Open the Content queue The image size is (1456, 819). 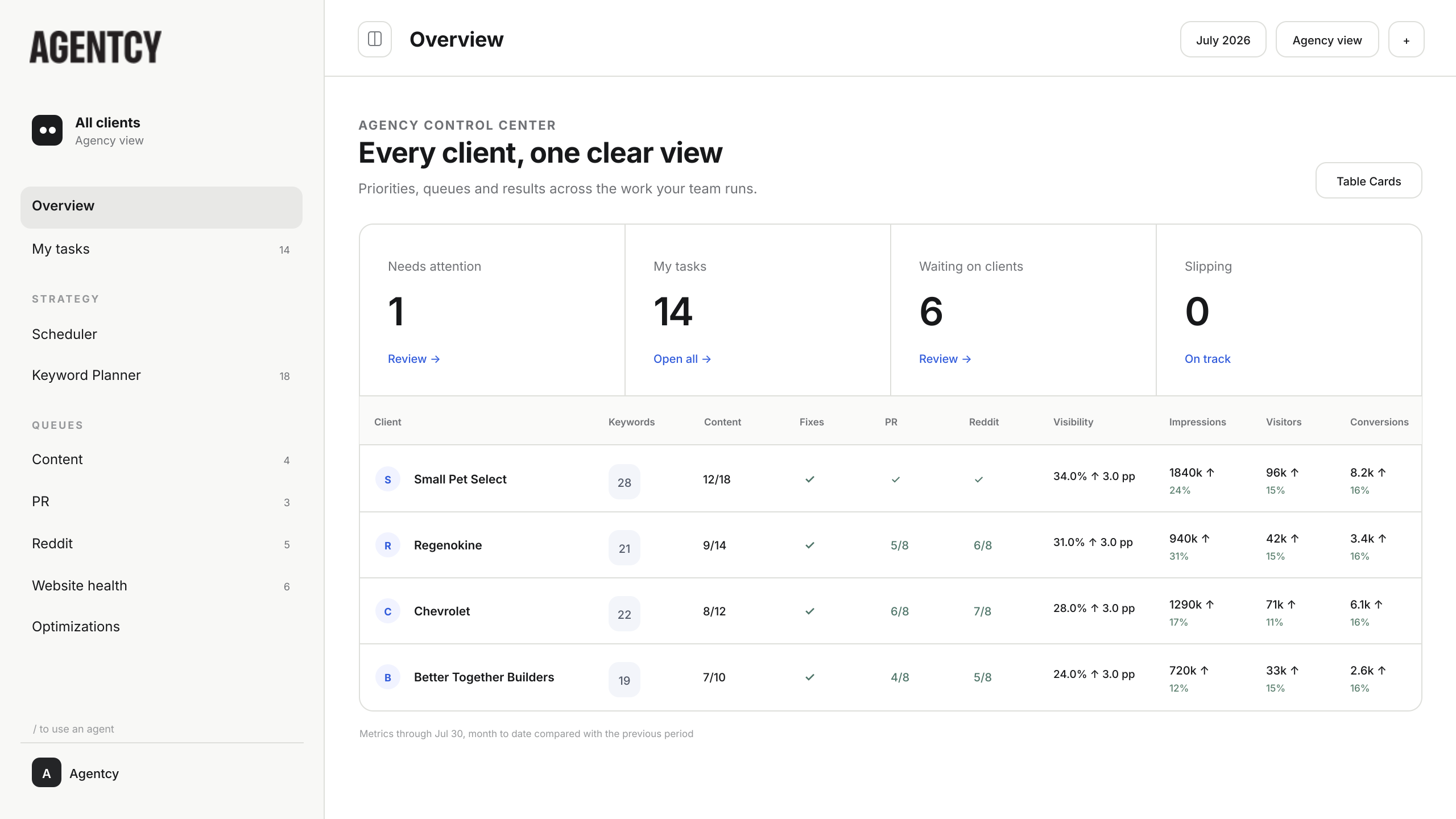coord(162,460)
